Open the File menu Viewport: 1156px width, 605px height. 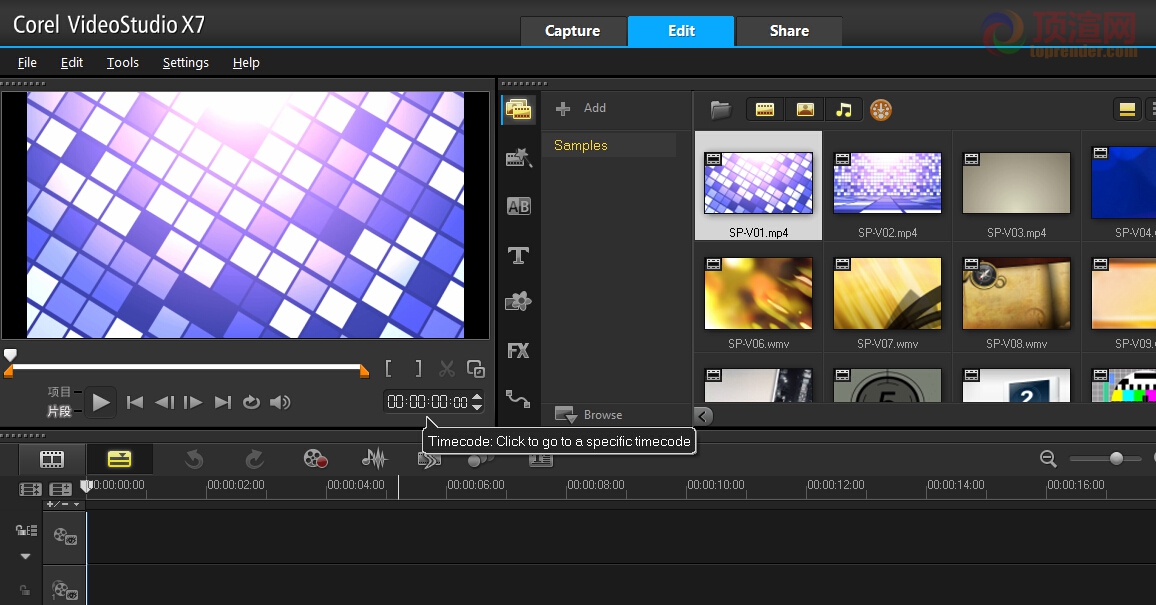pyautogui.click(x=27, y=63)
